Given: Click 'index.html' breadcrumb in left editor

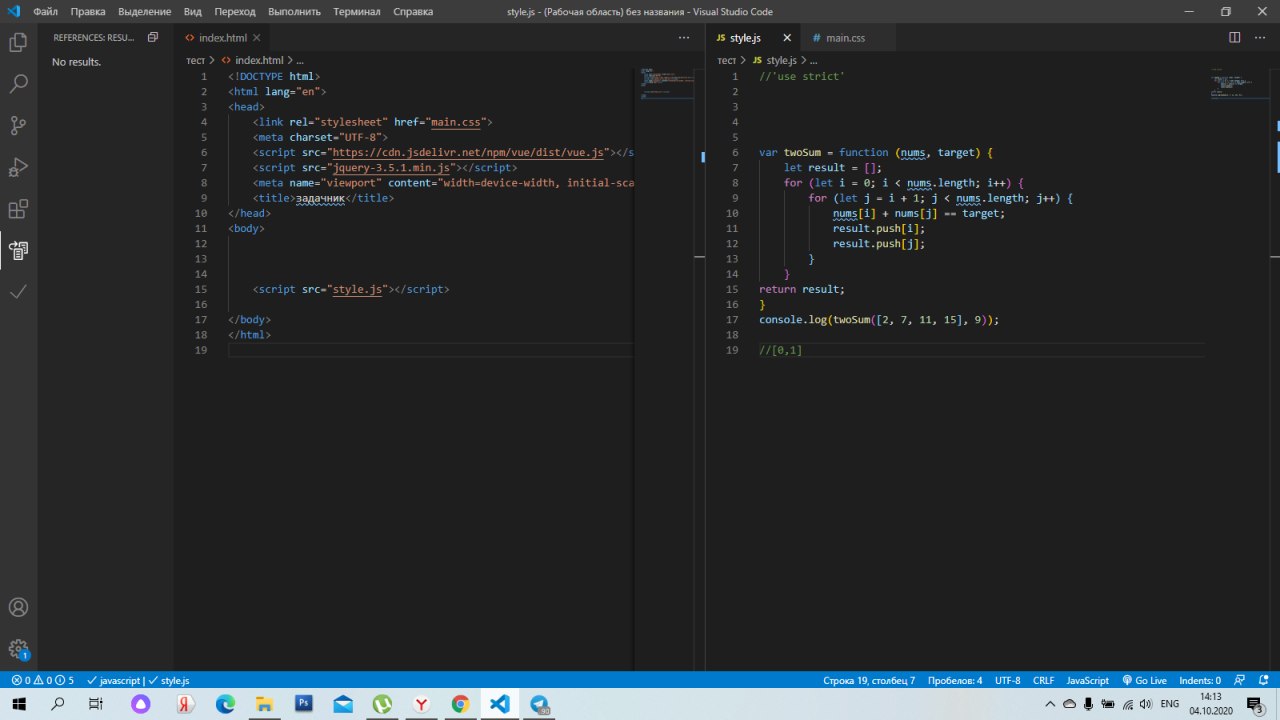Looking at the screenshot, I should pos(259,61).
